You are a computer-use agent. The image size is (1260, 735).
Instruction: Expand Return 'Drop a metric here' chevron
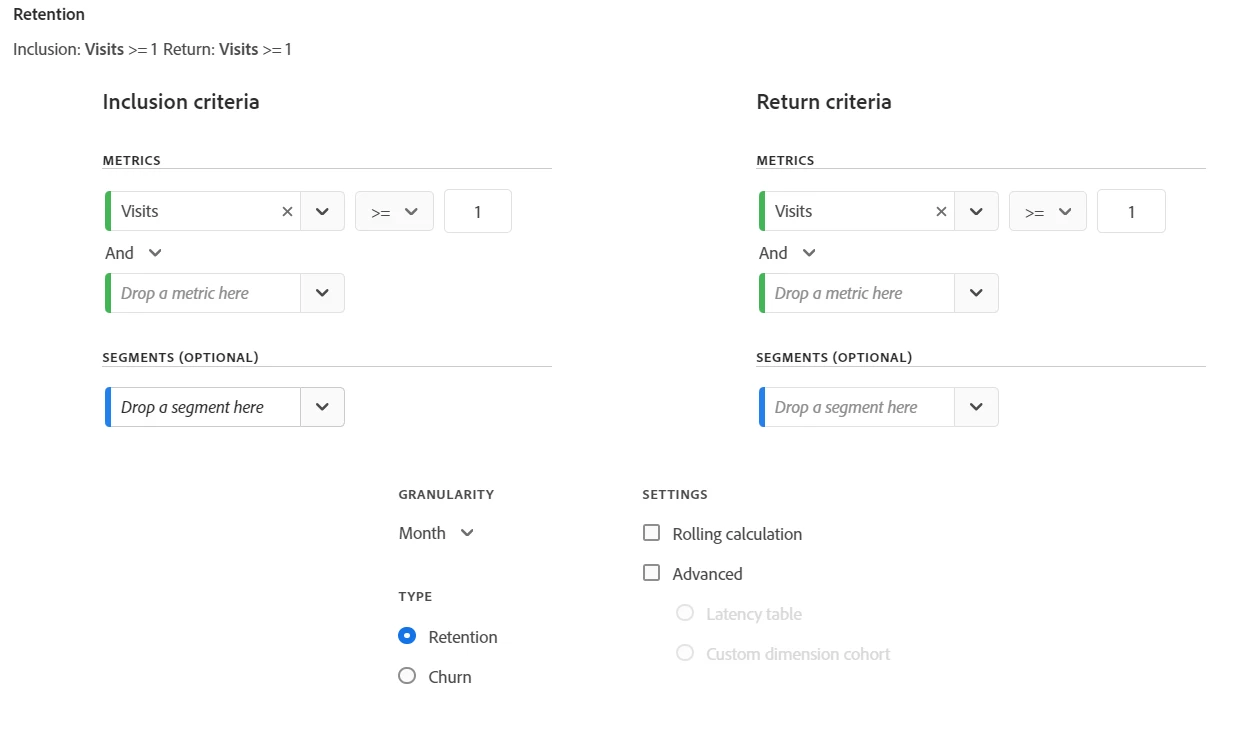(x=976, y=293)
